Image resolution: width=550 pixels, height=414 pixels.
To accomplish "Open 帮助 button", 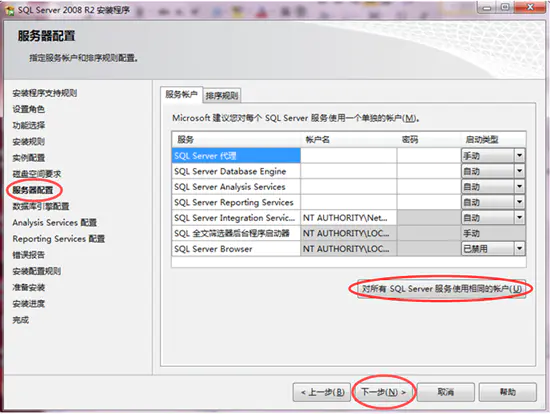I will pos(508,392).
